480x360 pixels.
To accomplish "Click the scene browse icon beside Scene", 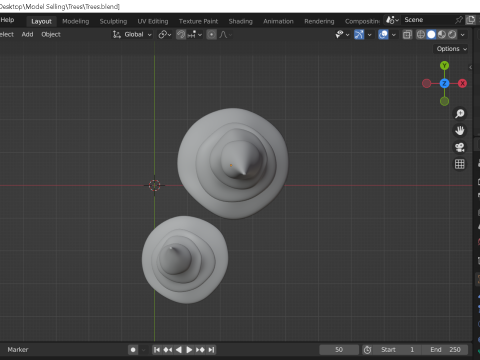I will (x=392, y=20).
